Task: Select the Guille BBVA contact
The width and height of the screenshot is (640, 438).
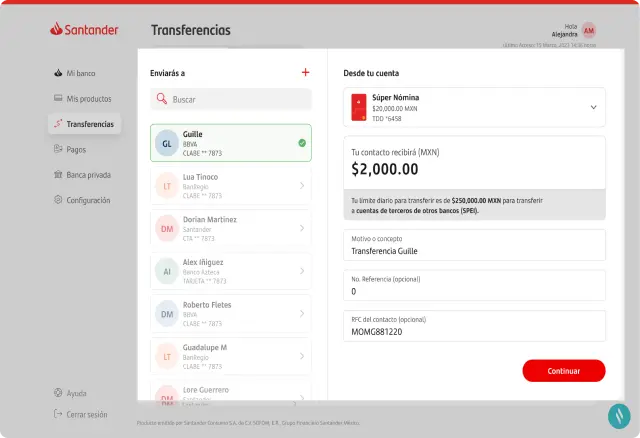Action: coord(231,143)
